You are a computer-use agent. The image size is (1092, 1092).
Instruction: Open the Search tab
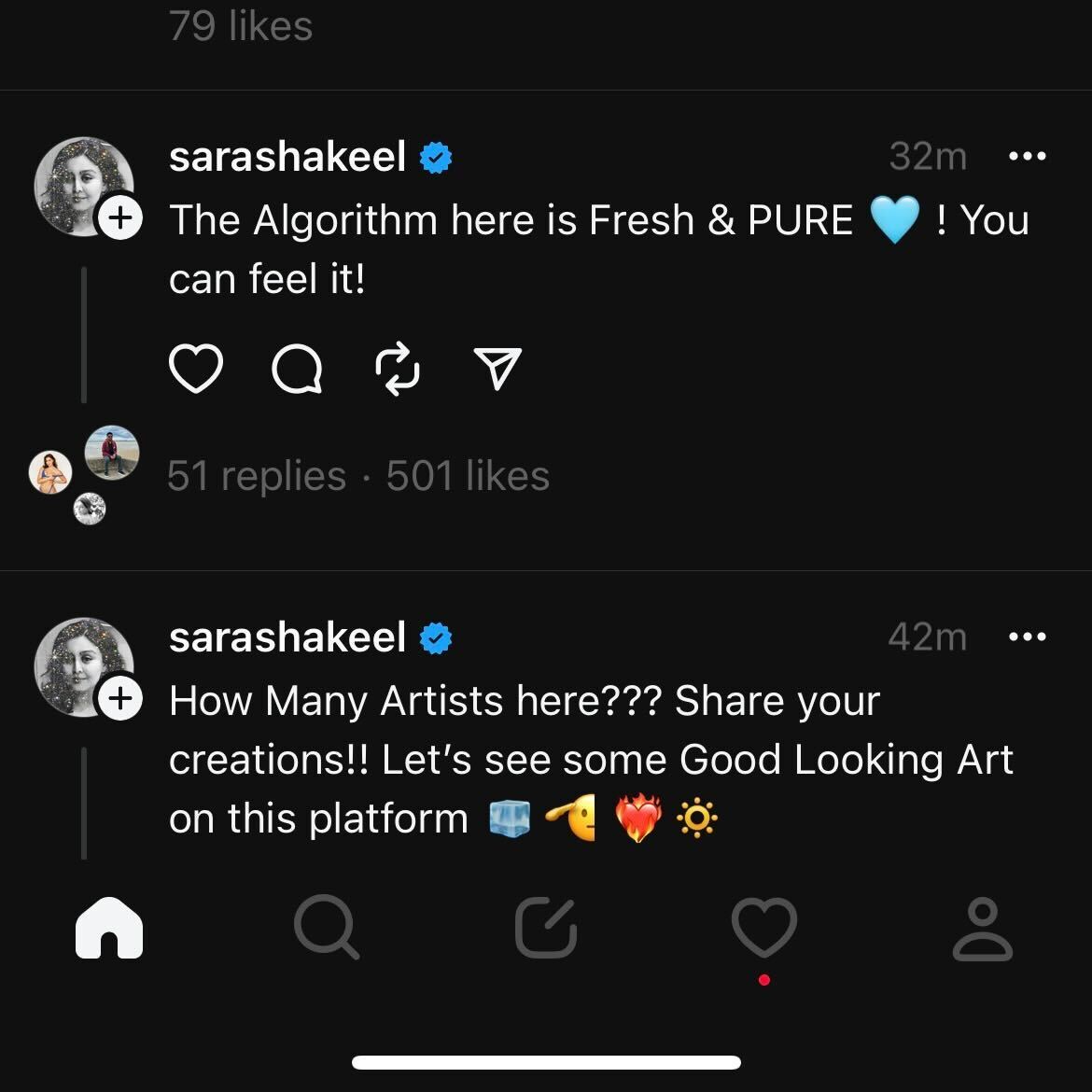click(327, 928)
